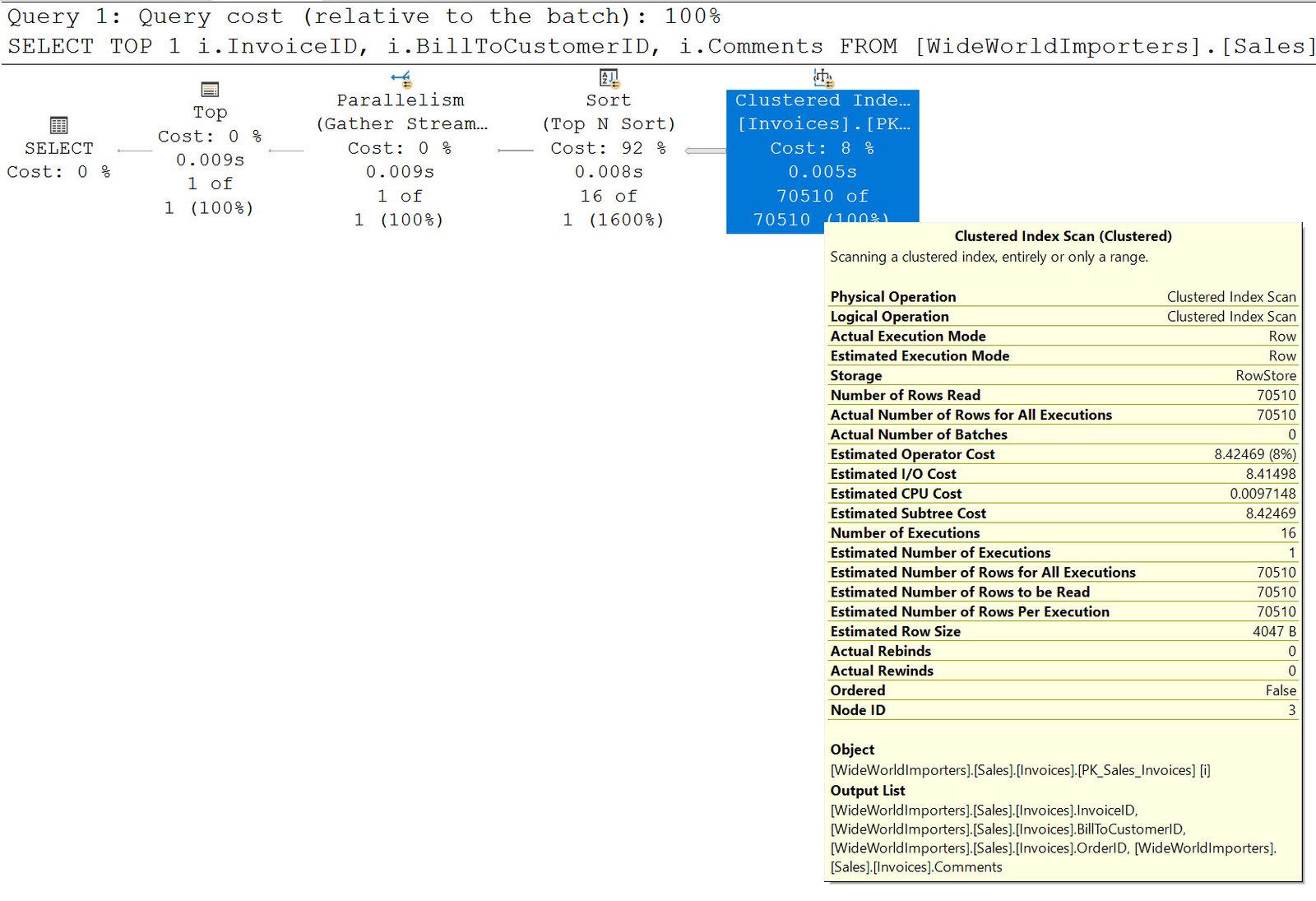Click 'Actual Number of Rows for All Executions'

tap(1063, 416)
